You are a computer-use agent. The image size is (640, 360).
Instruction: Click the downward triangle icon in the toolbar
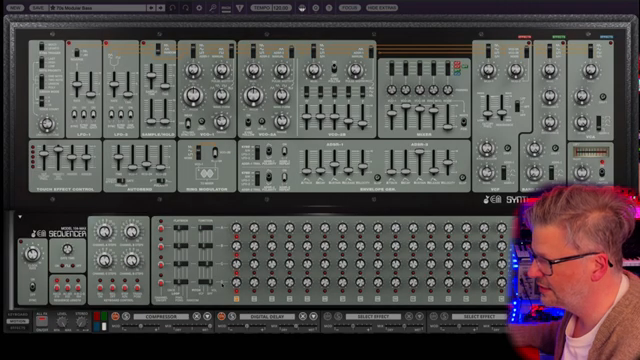240,8
